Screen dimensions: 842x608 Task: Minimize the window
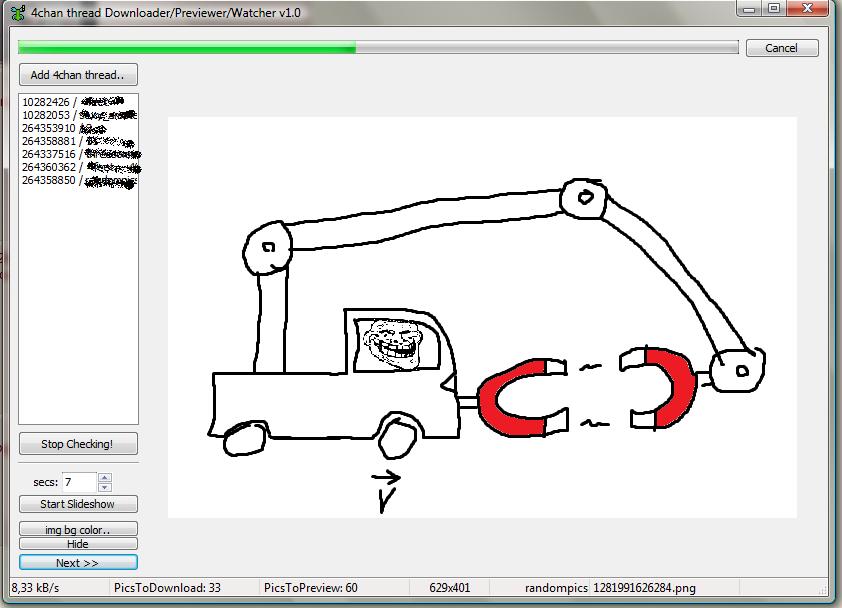coord(750,9)
